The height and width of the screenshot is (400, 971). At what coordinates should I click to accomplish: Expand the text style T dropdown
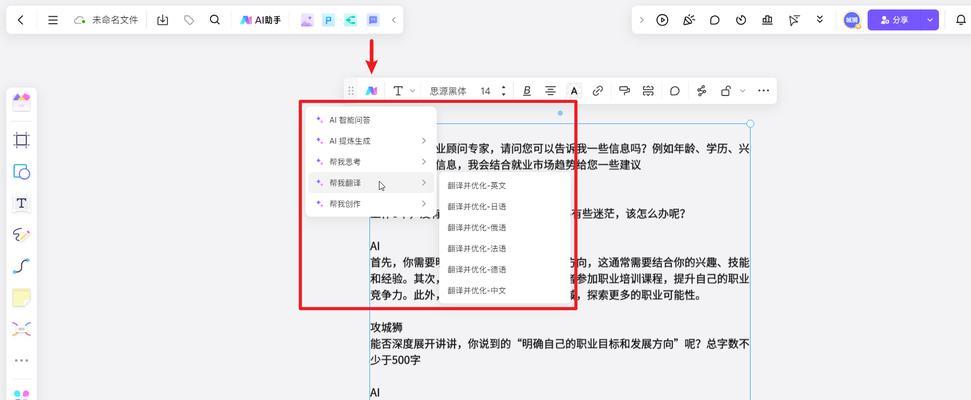(x=403, y=91)
